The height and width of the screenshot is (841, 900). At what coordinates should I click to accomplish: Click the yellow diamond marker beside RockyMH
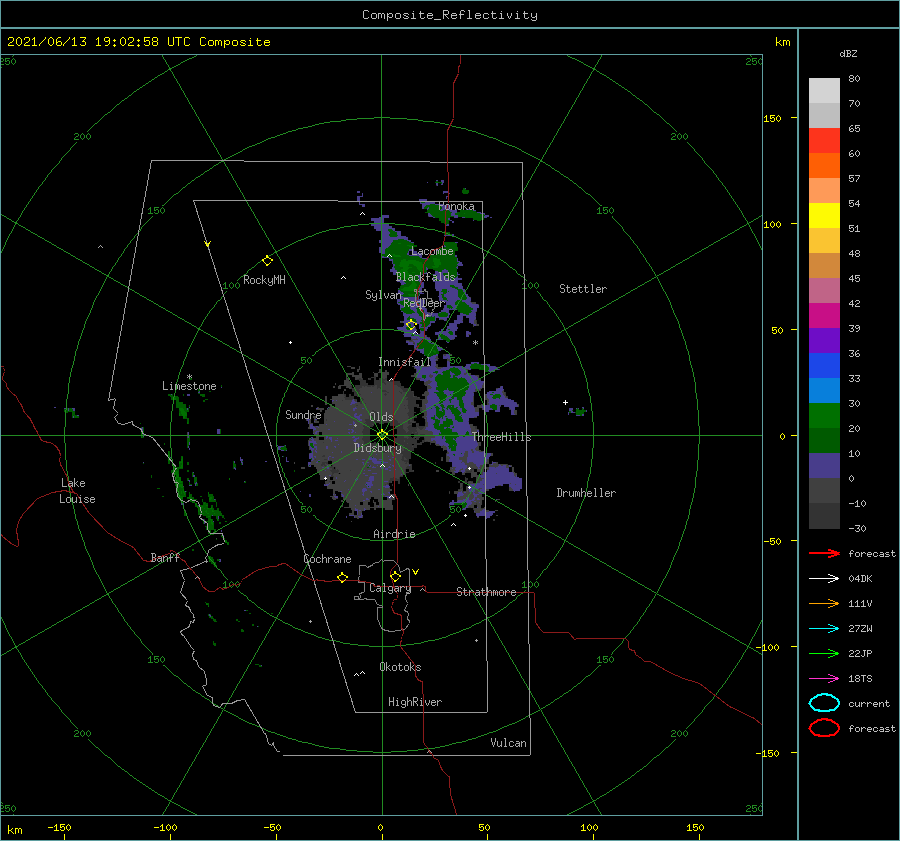[267, 261]
